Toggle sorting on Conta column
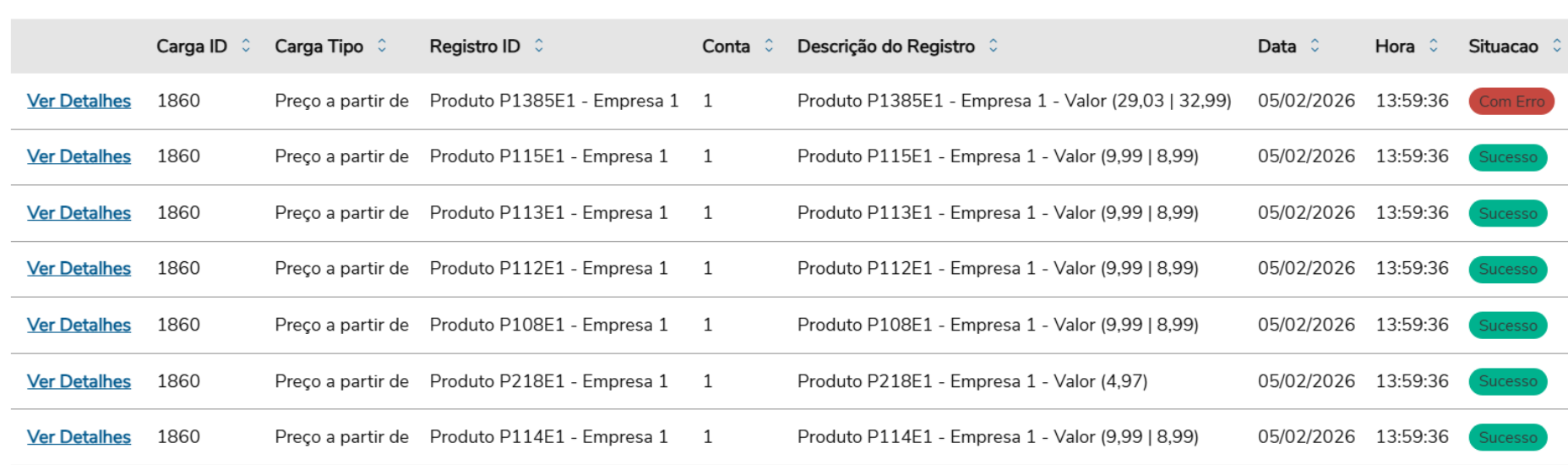Screen dimensions: 1568x465 tap(769, 46)
